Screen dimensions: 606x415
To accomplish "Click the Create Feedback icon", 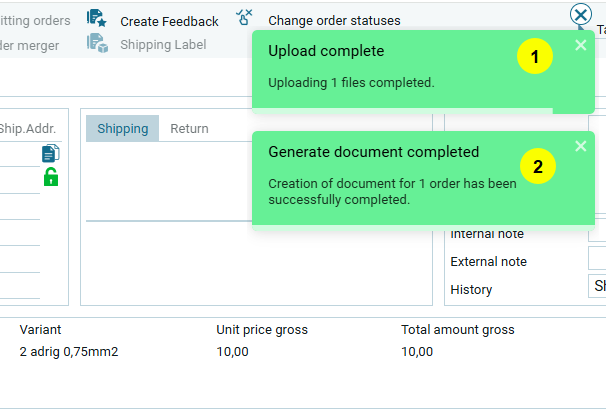I will tap(96, 19).
